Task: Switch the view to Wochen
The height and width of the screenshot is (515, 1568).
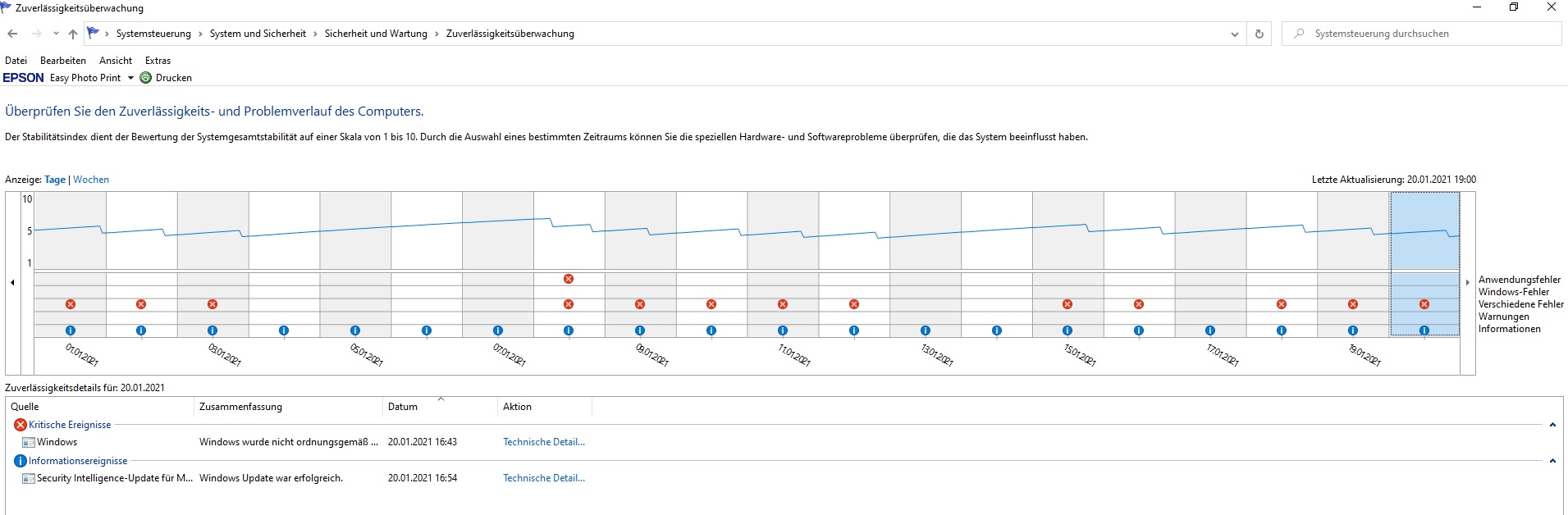Action: (91, 180)
